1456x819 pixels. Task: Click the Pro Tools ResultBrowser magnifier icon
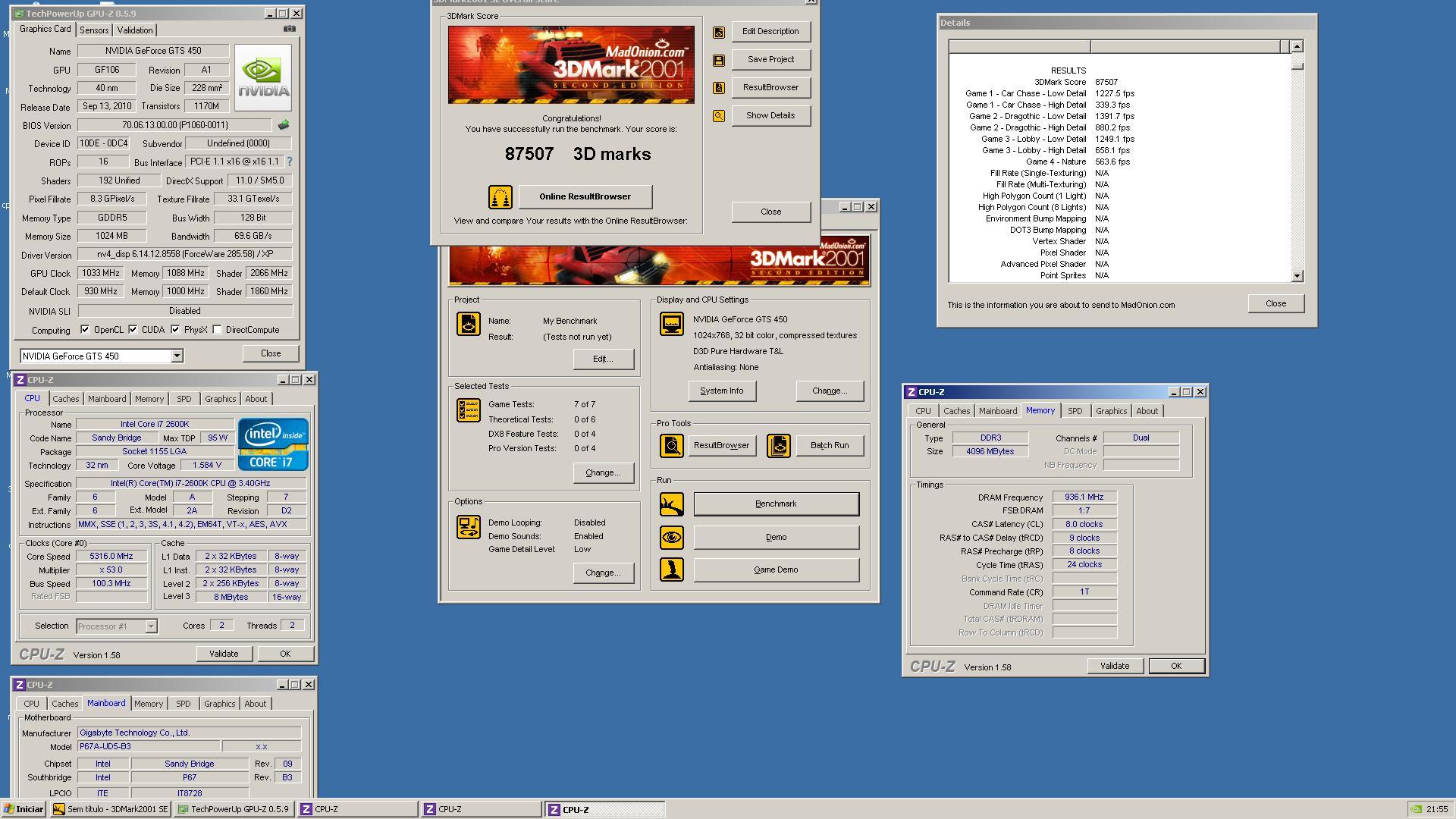point(672,446)
